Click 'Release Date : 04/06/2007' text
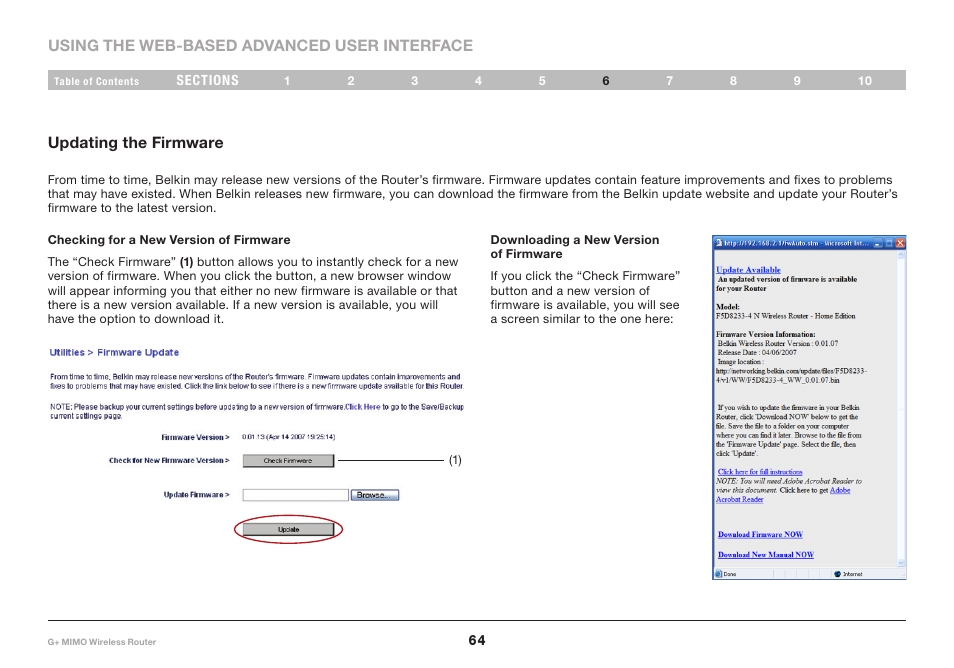Screen dimensions: 954x668 coord(757,352)
